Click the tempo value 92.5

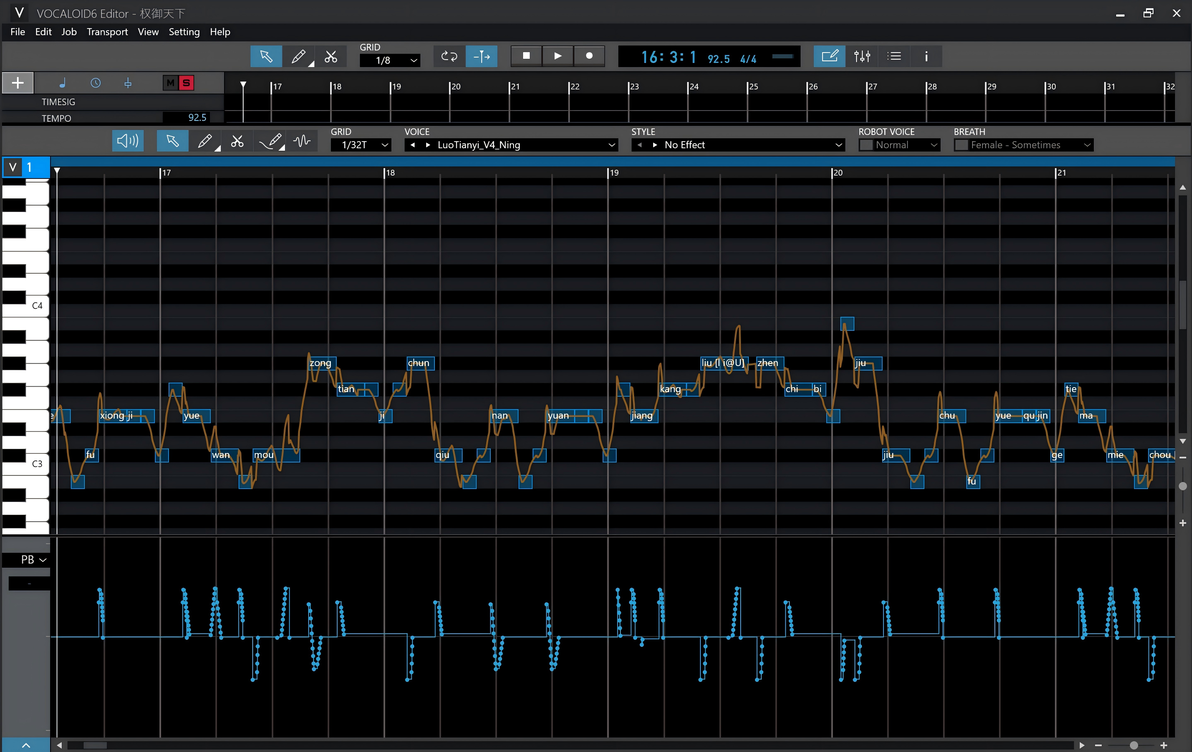[197, 118]
